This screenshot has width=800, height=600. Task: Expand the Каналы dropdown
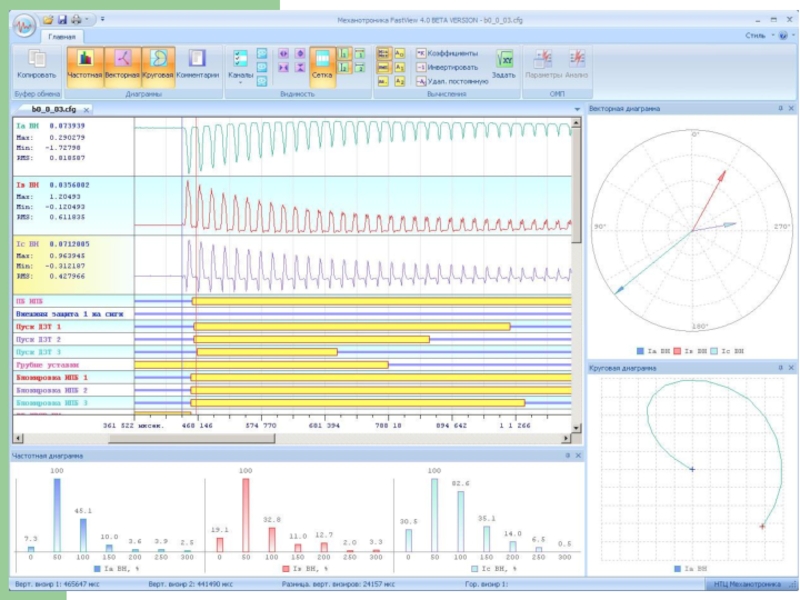[240, 76]
